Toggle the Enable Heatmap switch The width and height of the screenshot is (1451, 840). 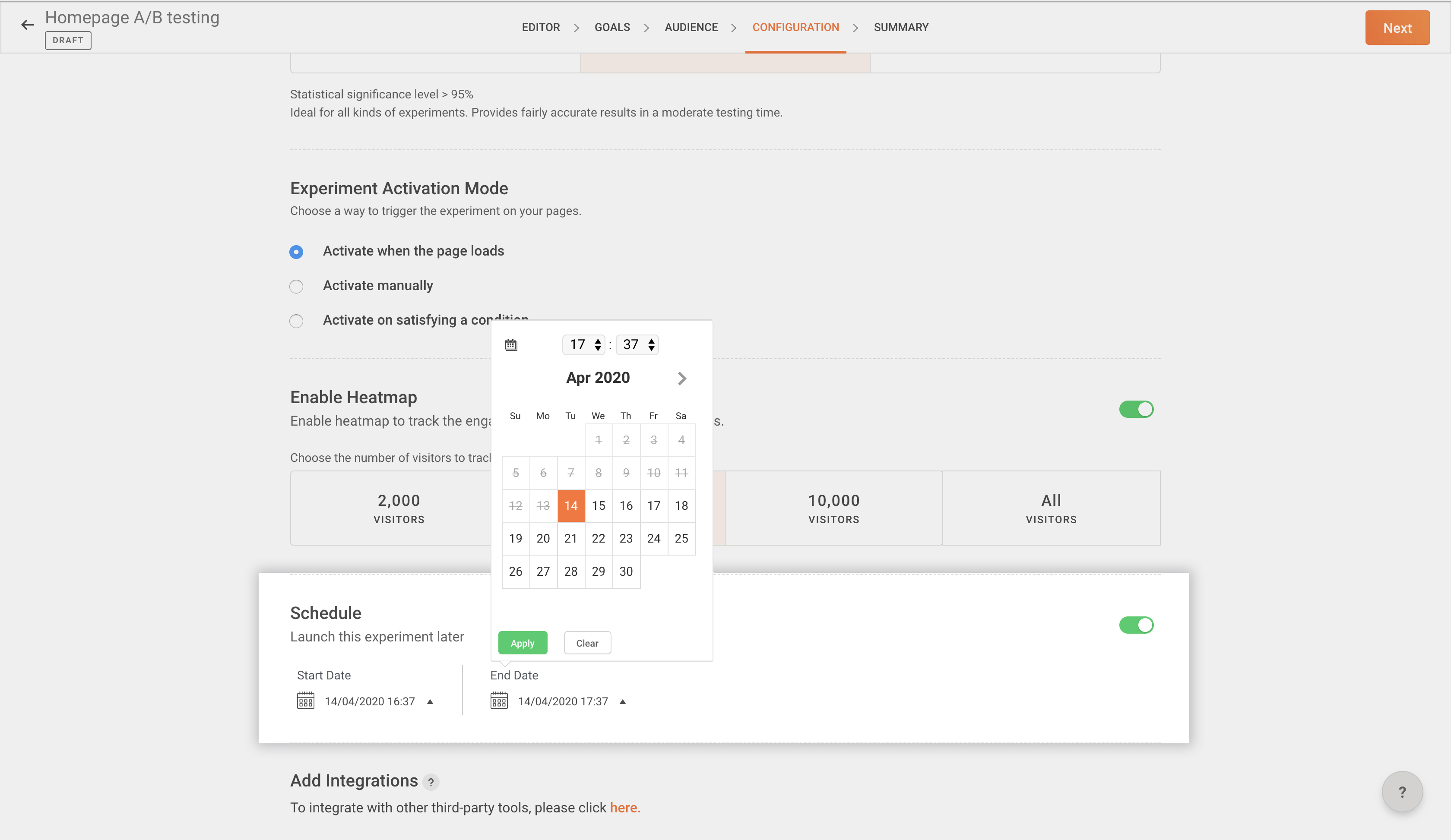1136,409
